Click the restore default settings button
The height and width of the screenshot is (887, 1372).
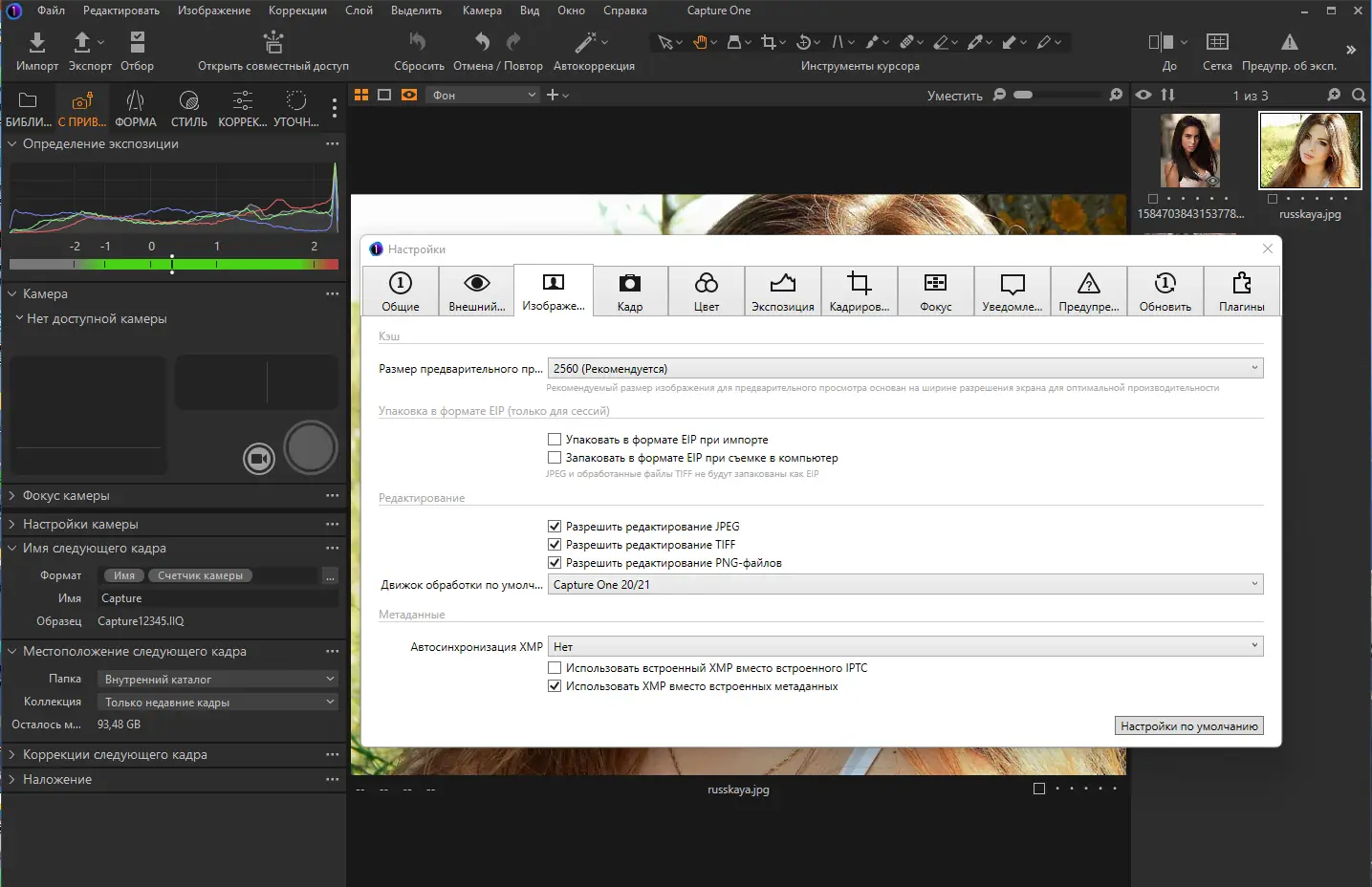tap(1188, 726)
